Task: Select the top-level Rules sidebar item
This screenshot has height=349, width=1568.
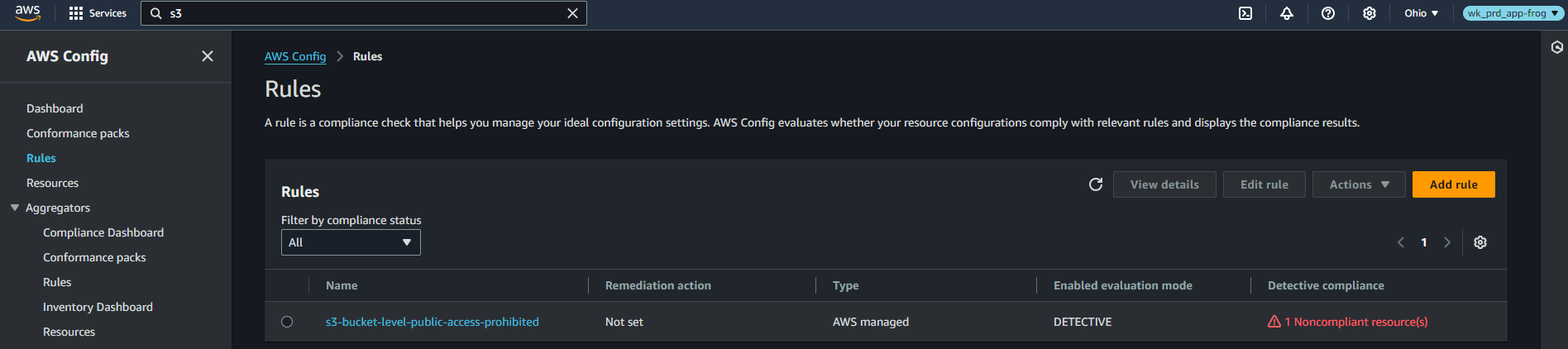Action: (x=41, y=158)
